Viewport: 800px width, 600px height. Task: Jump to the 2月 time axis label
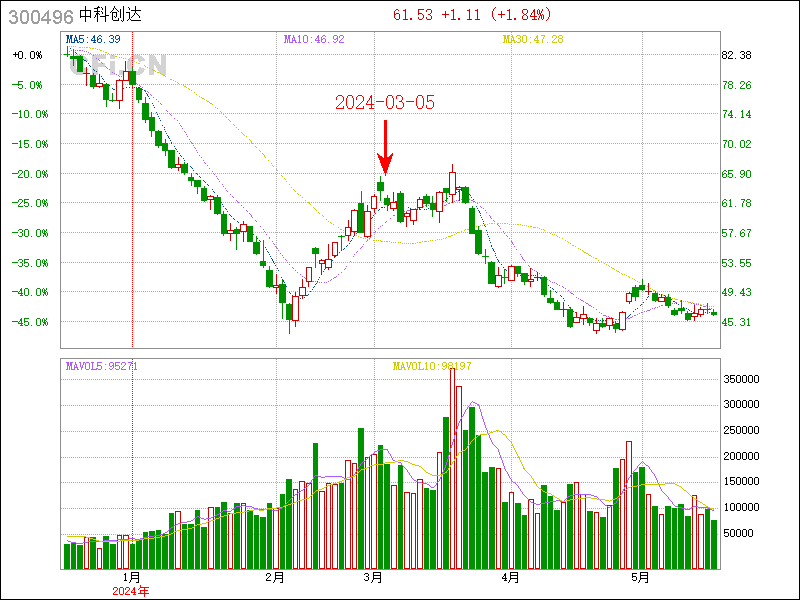tap(275, 577)
